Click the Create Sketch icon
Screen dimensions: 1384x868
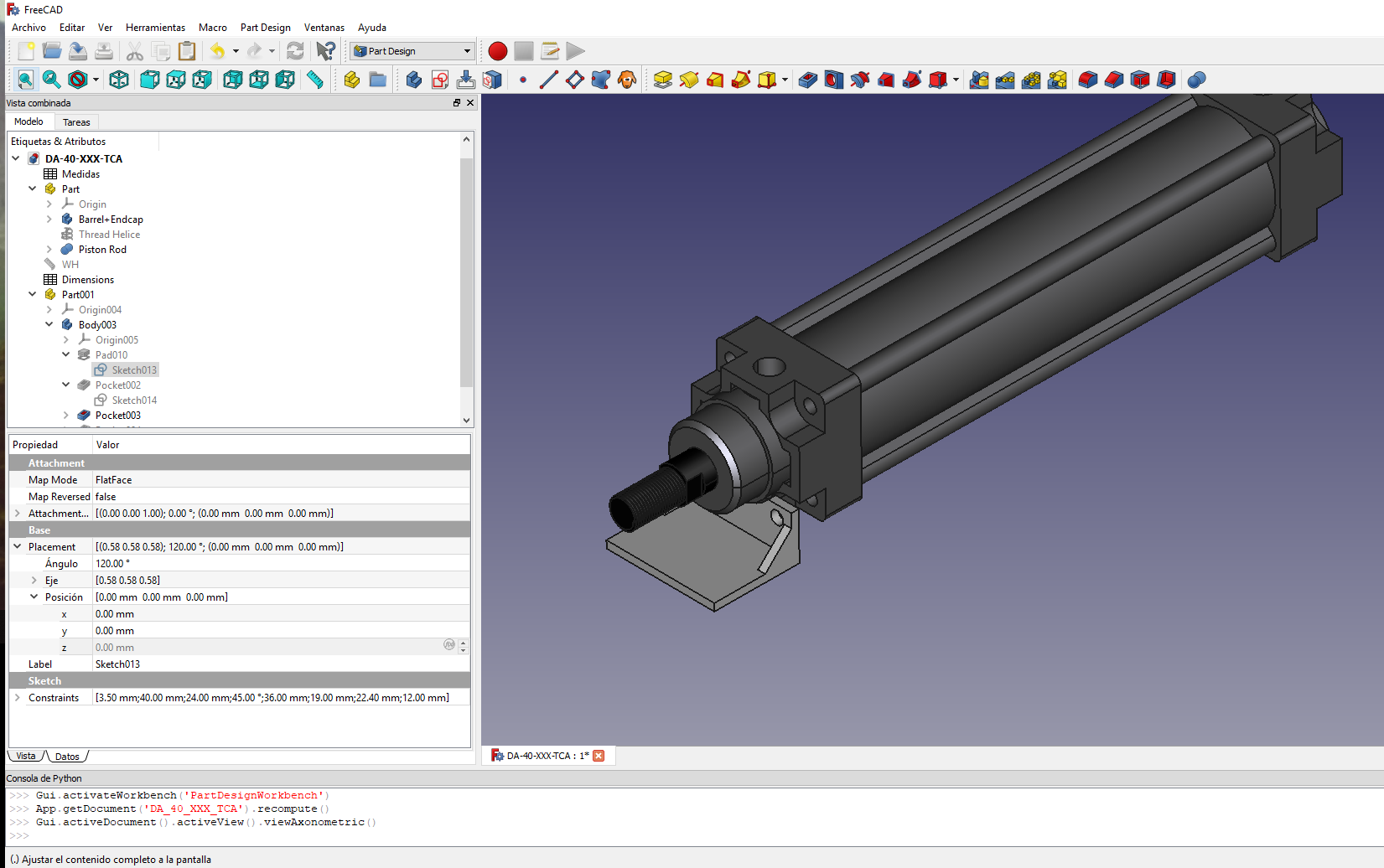coord(439,80)
